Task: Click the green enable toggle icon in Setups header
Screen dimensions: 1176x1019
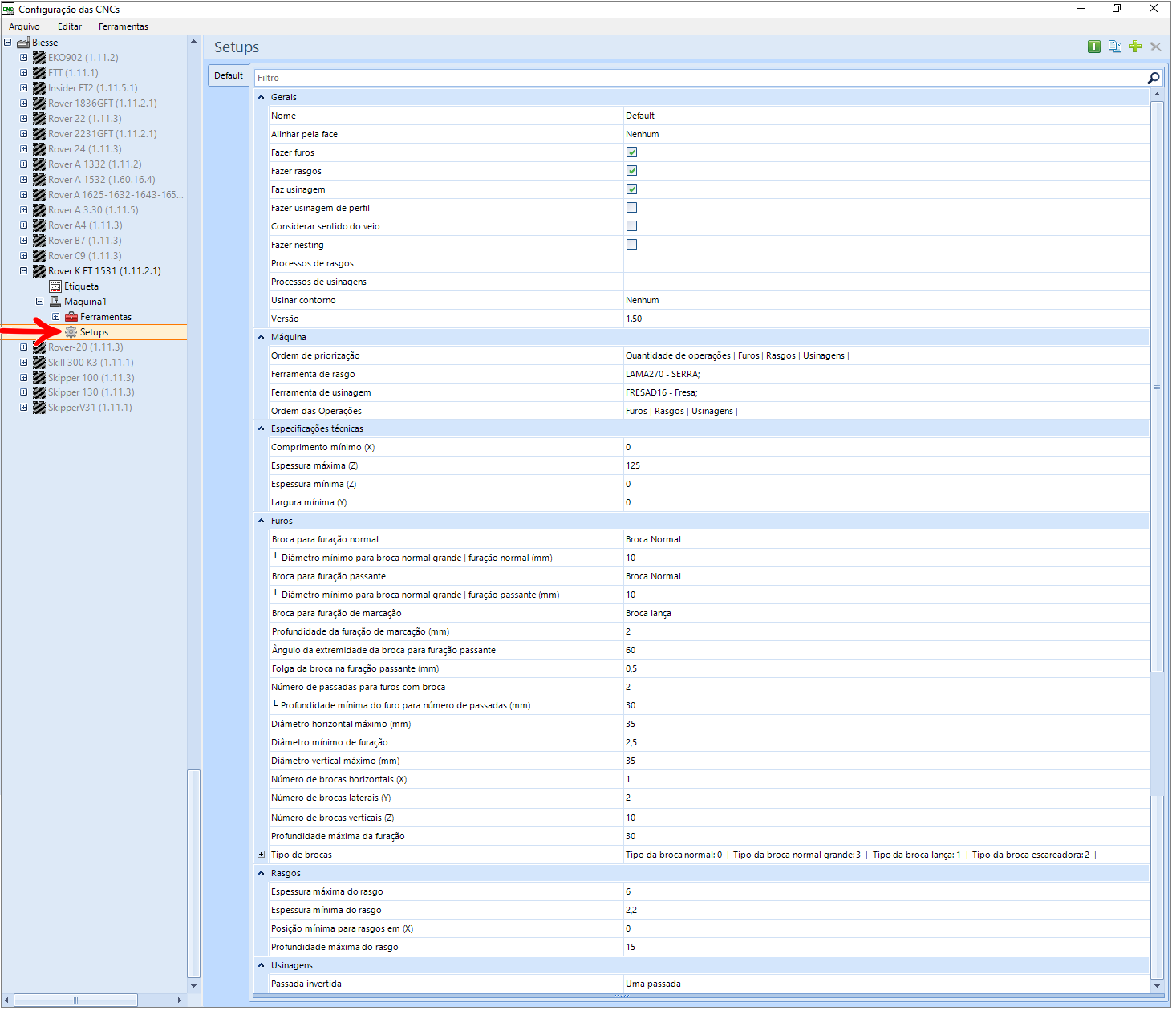Action: (x=1094, y=47)
